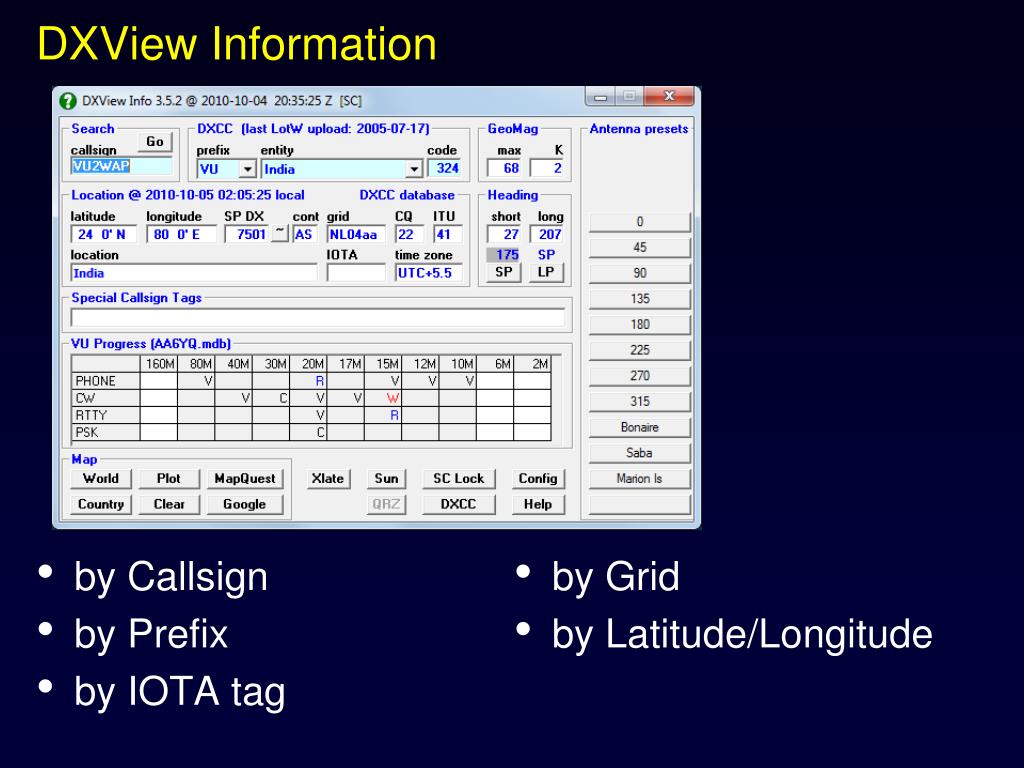1024x768 pixels.
Task: Click the highlighted 175 heading value
Action: pyautogui.click(x=504, y=255)
